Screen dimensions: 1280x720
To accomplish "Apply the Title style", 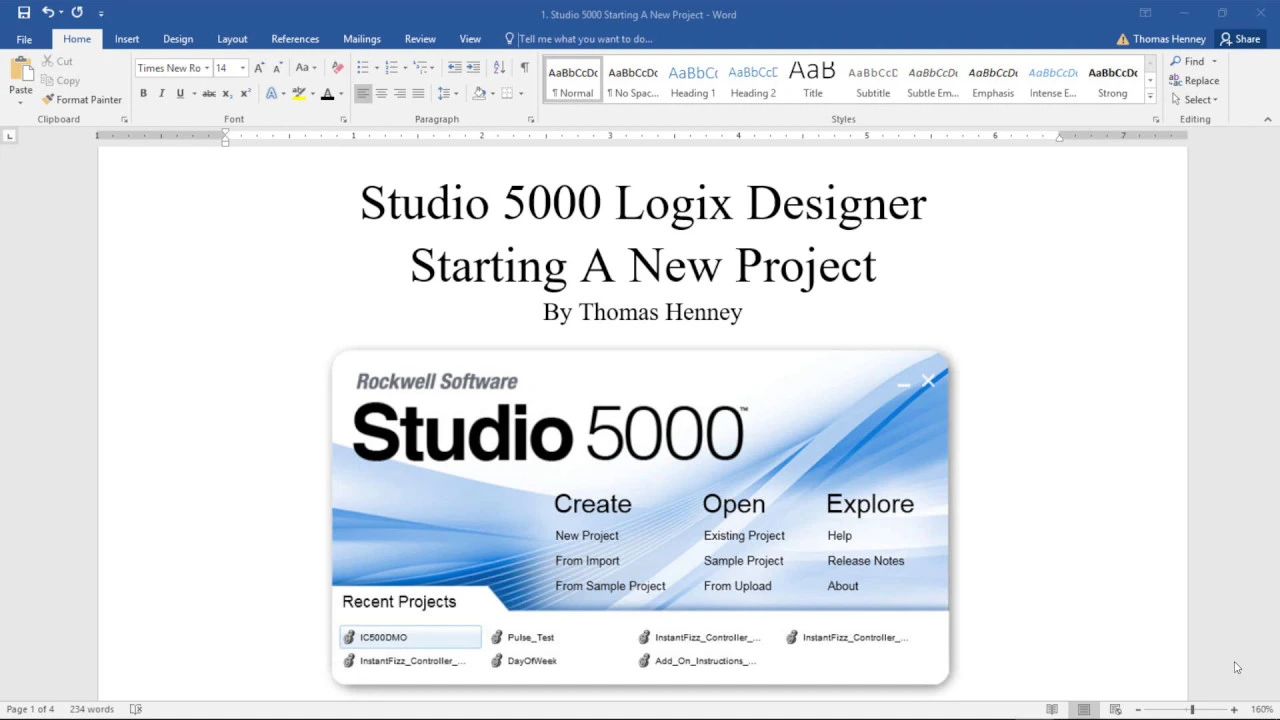I will [x=813, y=80].
